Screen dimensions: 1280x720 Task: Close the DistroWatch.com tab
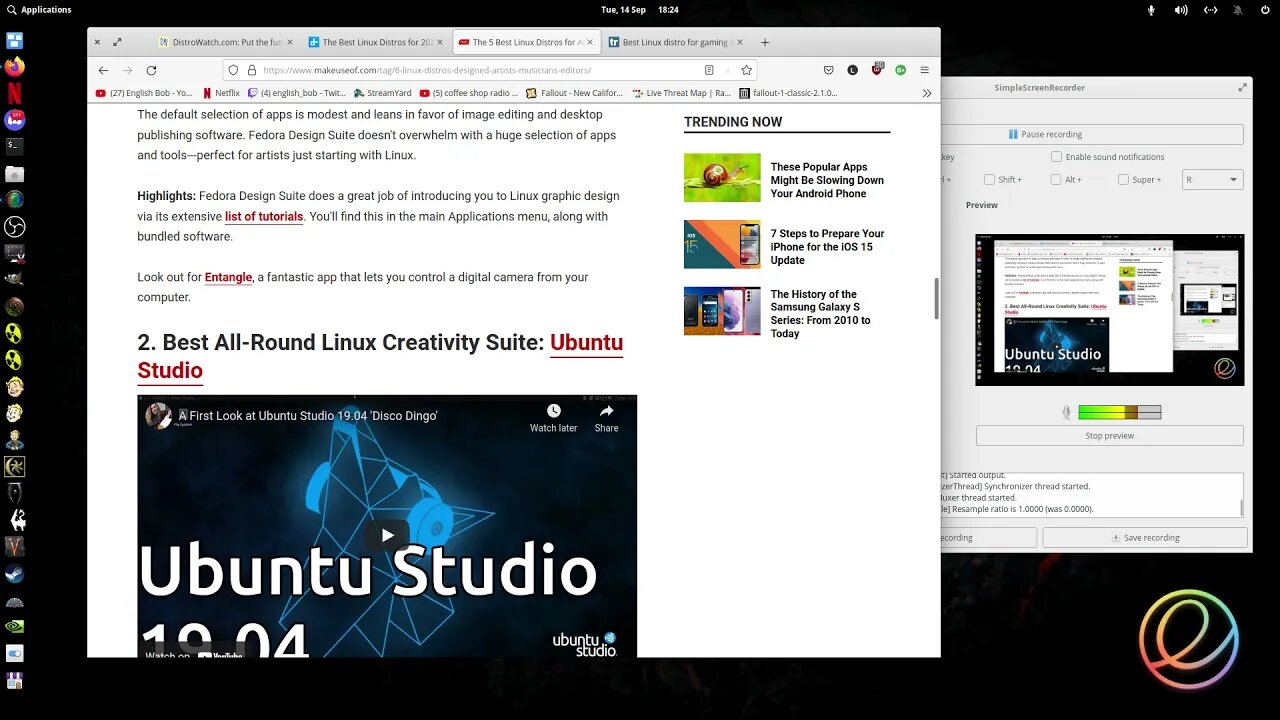(290, 42)
